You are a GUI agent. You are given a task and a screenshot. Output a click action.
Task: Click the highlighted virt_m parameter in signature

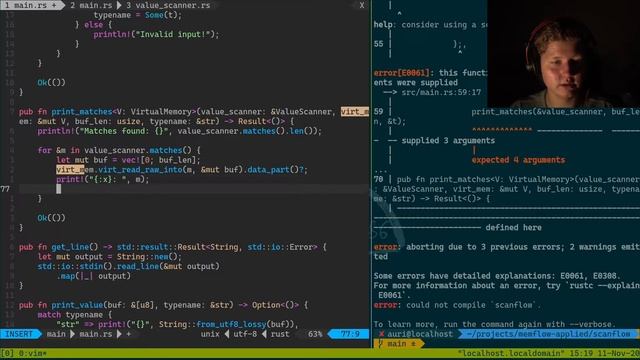355,111
